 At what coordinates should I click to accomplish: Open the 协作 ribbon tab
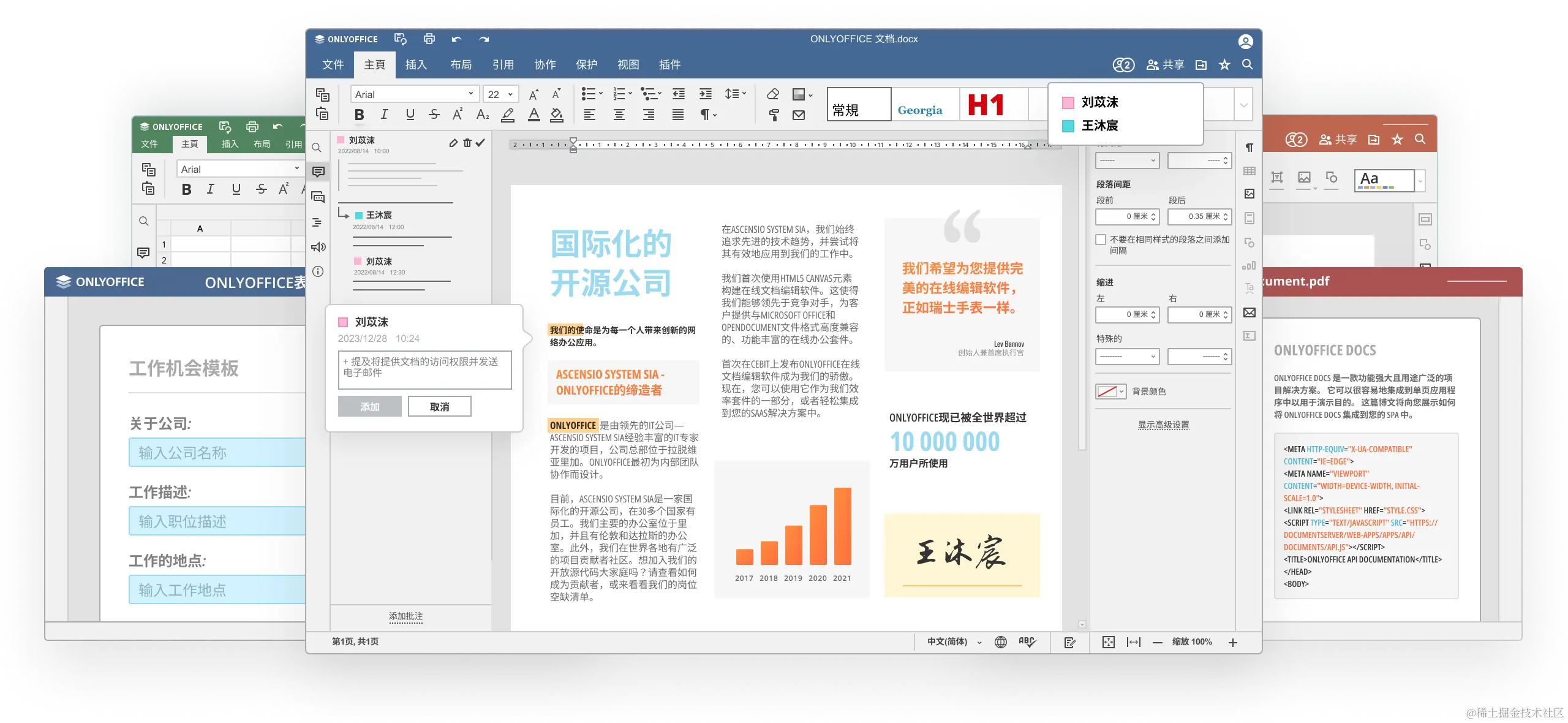point(545,64)
